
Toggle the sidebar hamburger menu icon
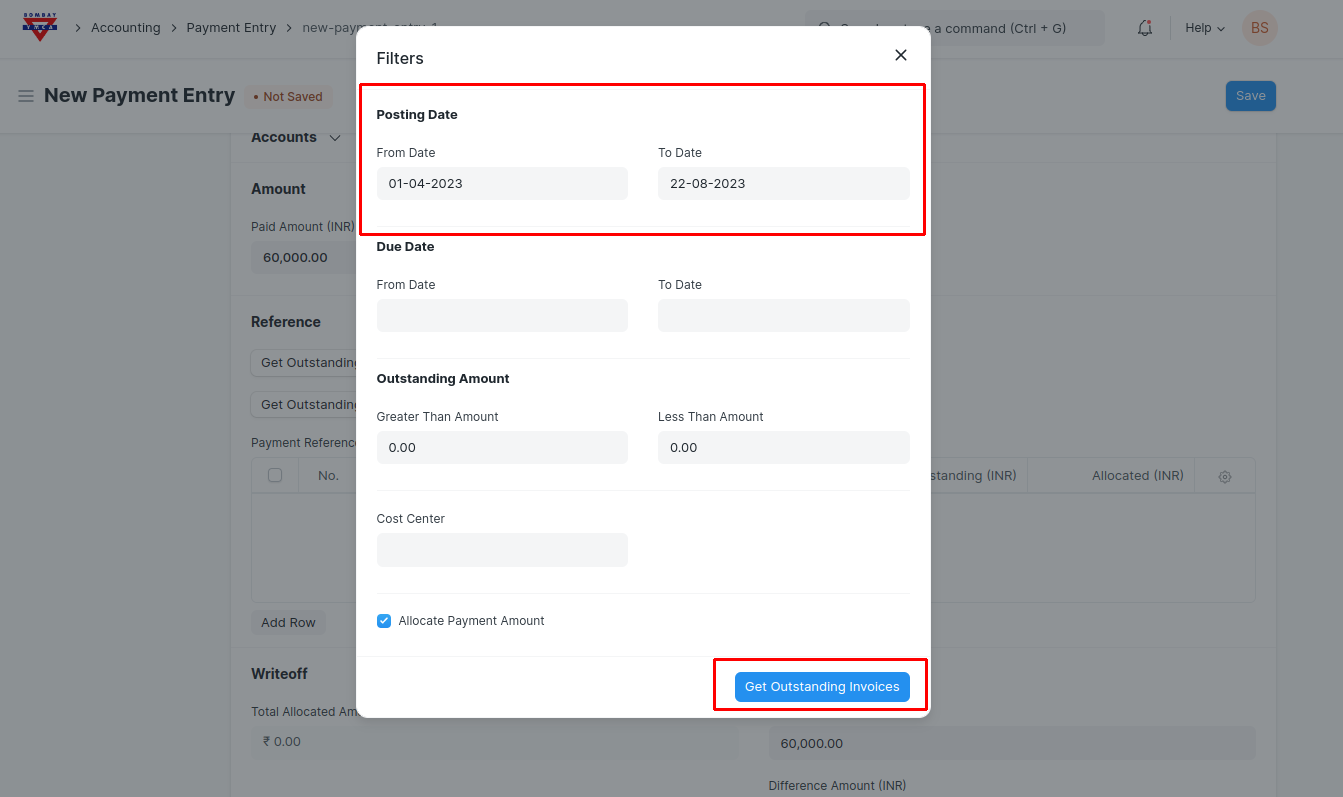[x=26, y=96]
